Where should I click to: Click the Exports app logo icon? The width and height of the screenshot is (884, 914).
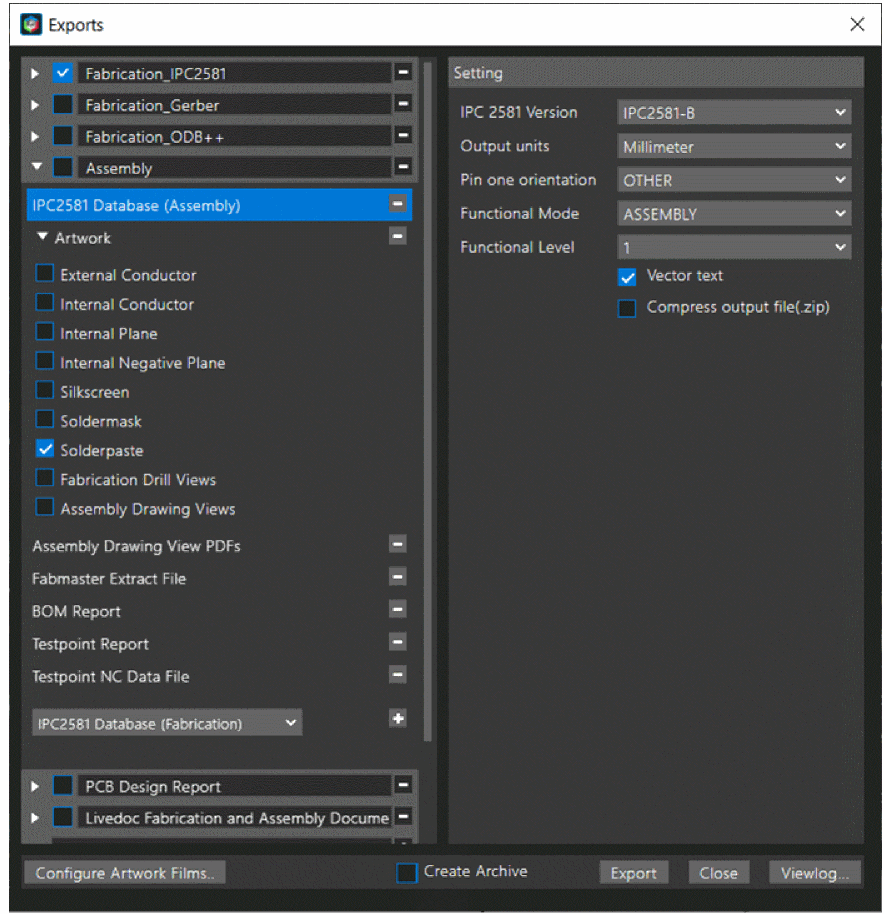[x=31, y=24]
